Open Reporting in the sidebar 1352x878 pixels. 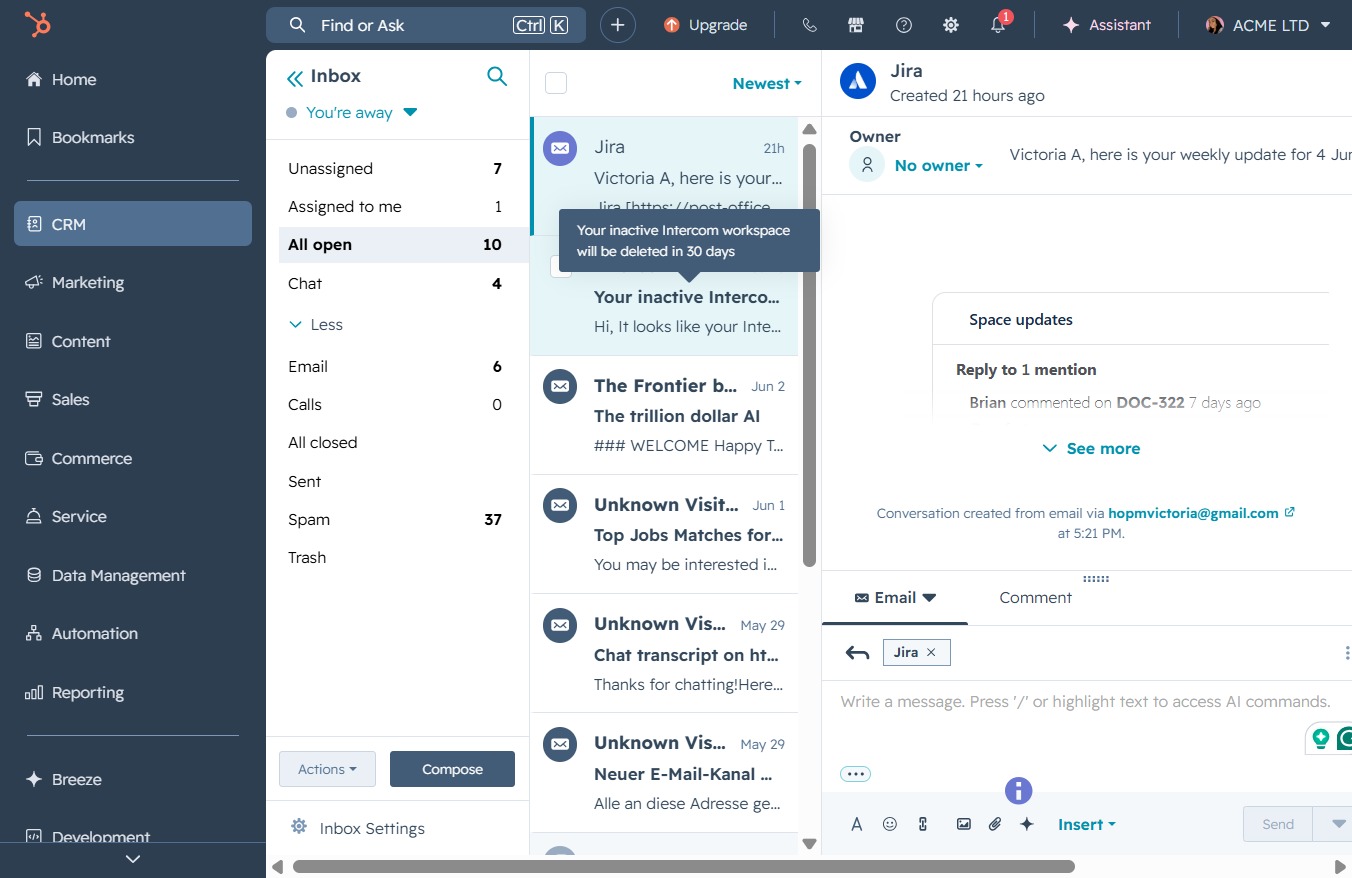click(x=133, y=693)
